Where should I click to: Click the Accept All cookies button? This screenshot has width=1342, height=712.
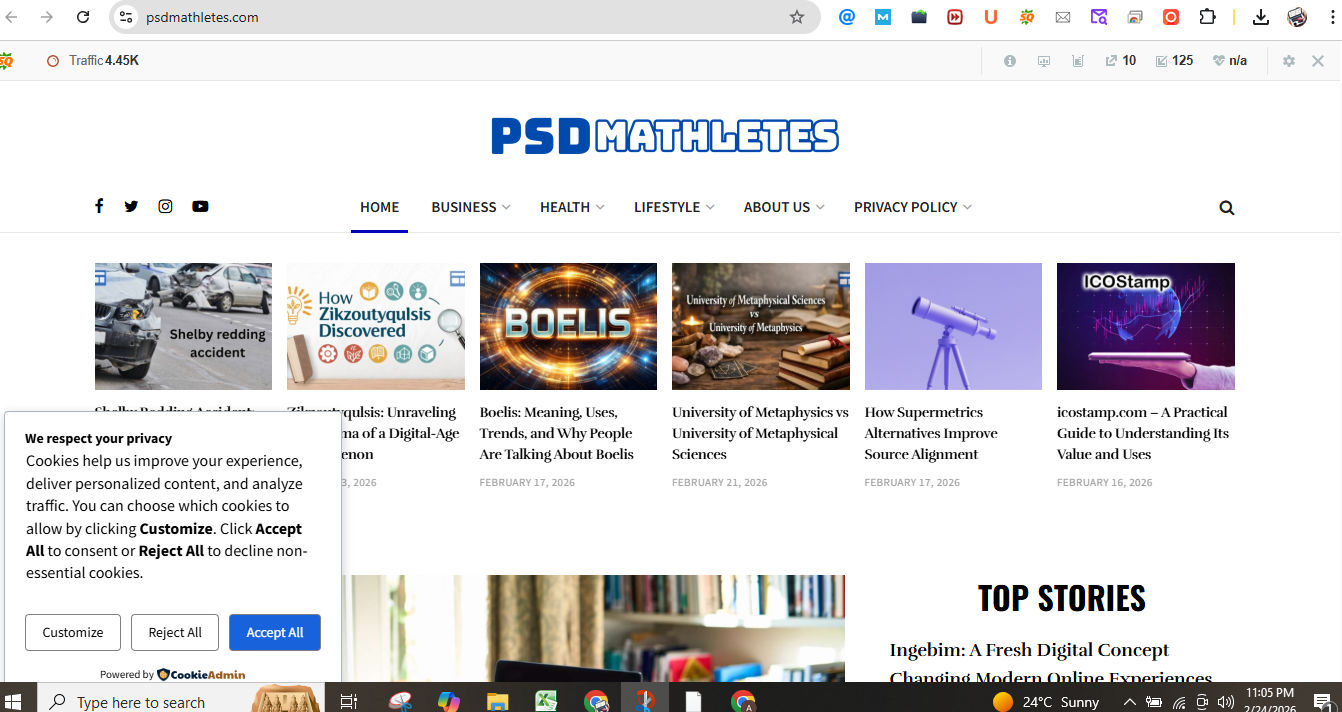point(275,633)
